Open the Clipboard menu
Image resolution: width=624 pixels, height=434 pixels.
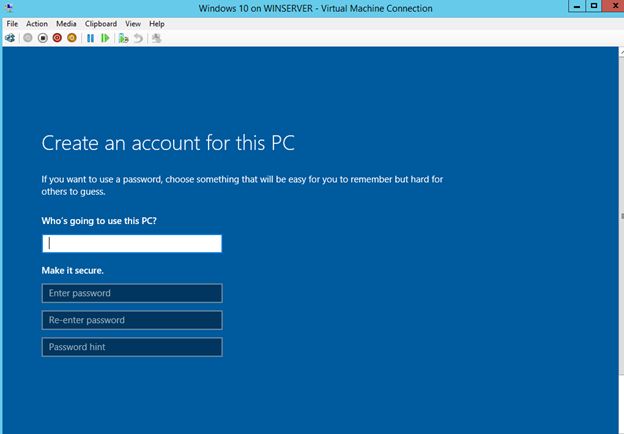click(101, 24)
